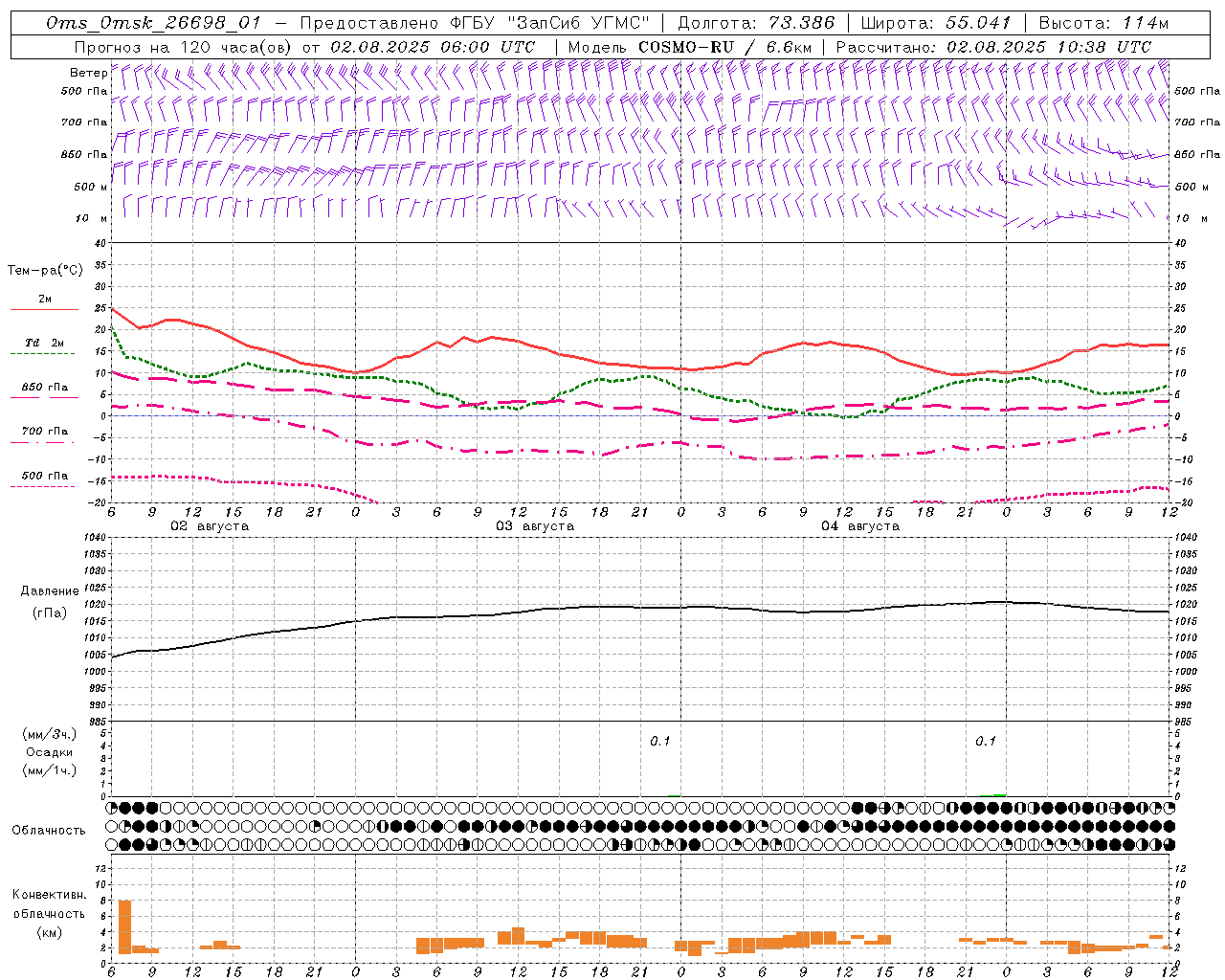Click the "(мм/1ч.)" precipitation unit label

tap(50, 770)
